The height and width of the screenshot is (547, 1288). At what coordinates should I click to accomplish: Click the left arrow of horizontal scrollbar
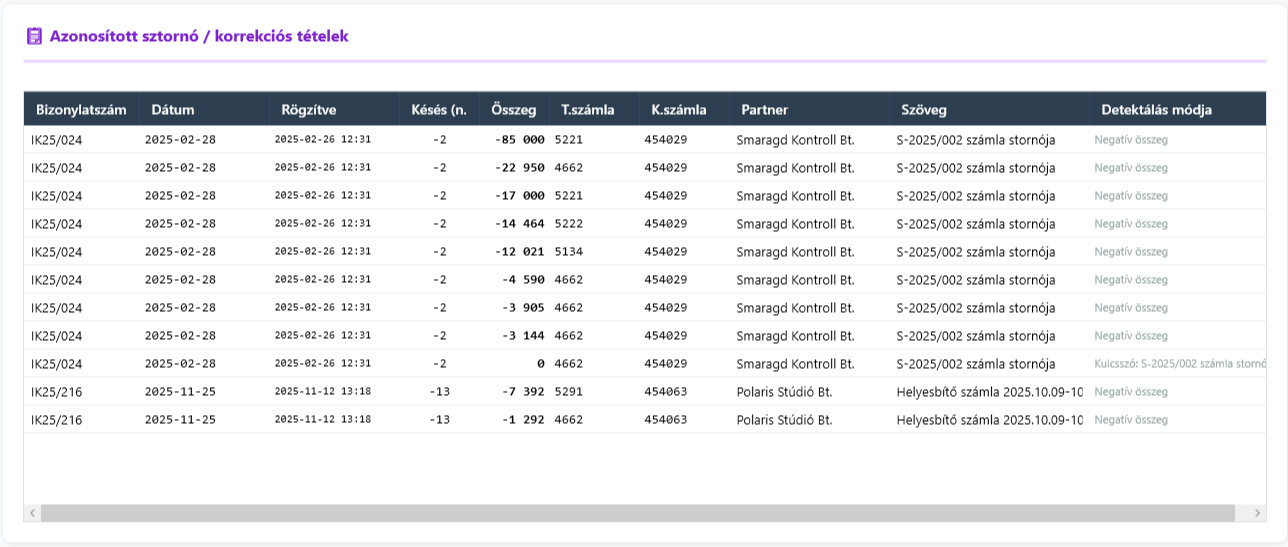(32, 513)
